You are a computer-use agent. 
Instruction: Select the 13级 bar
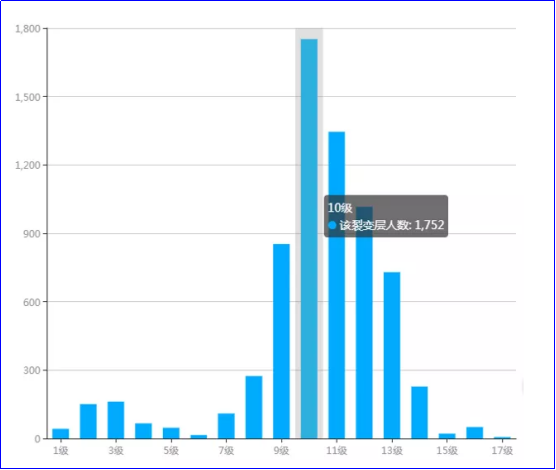click(392, 355)
